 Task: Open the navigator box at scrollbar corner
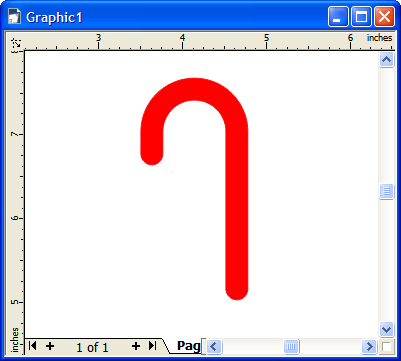click(x=387, y=347)
